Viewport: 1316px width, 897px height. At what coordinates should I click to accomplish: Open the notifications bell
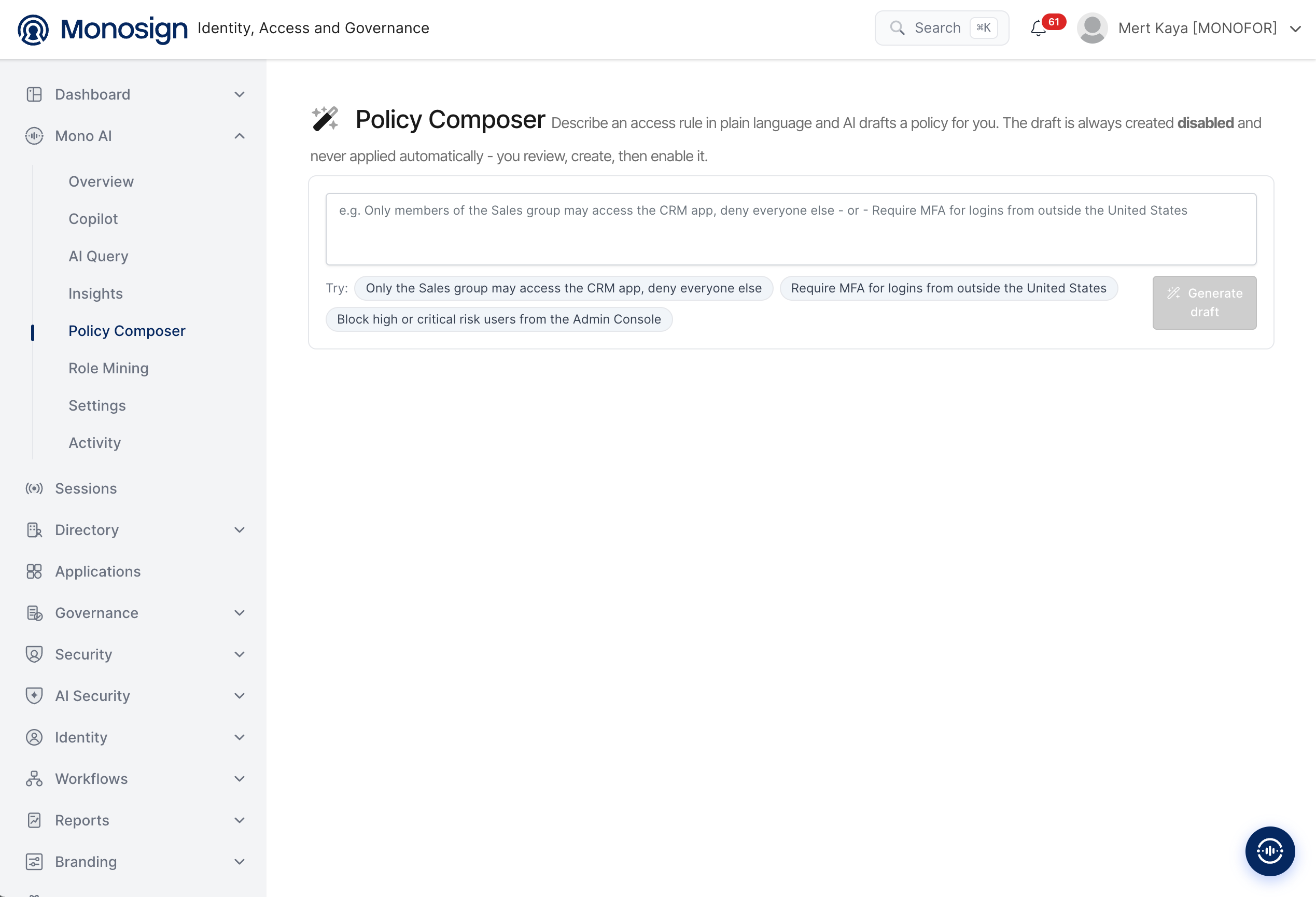[x=1038, y=29]
